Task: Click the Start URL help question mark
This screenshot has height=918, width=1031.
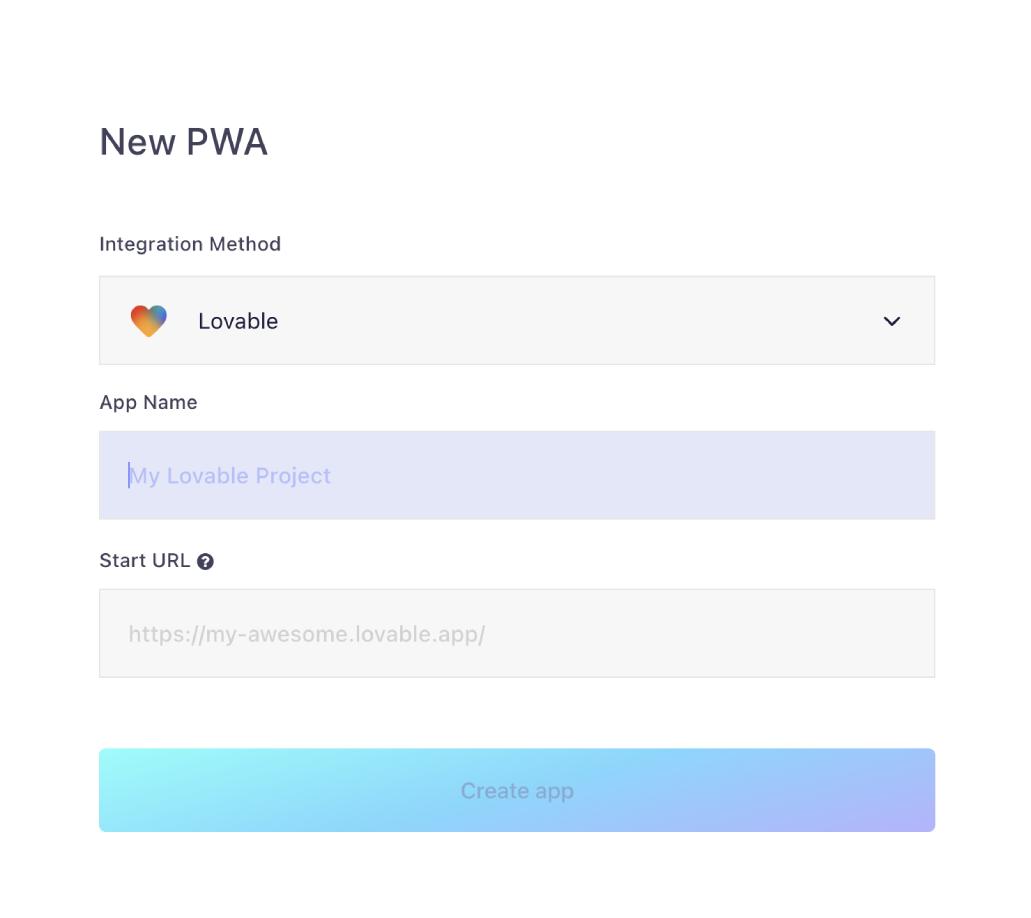Action: [205, 562]
